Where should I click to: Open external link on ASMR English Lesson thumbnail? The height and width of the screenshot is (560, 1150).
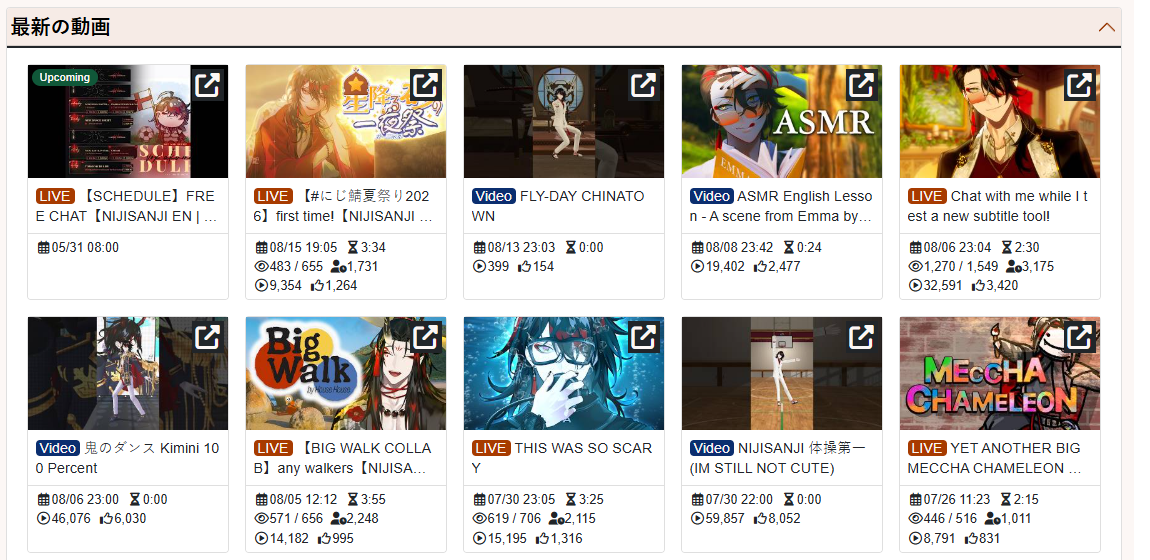point(861,85)
